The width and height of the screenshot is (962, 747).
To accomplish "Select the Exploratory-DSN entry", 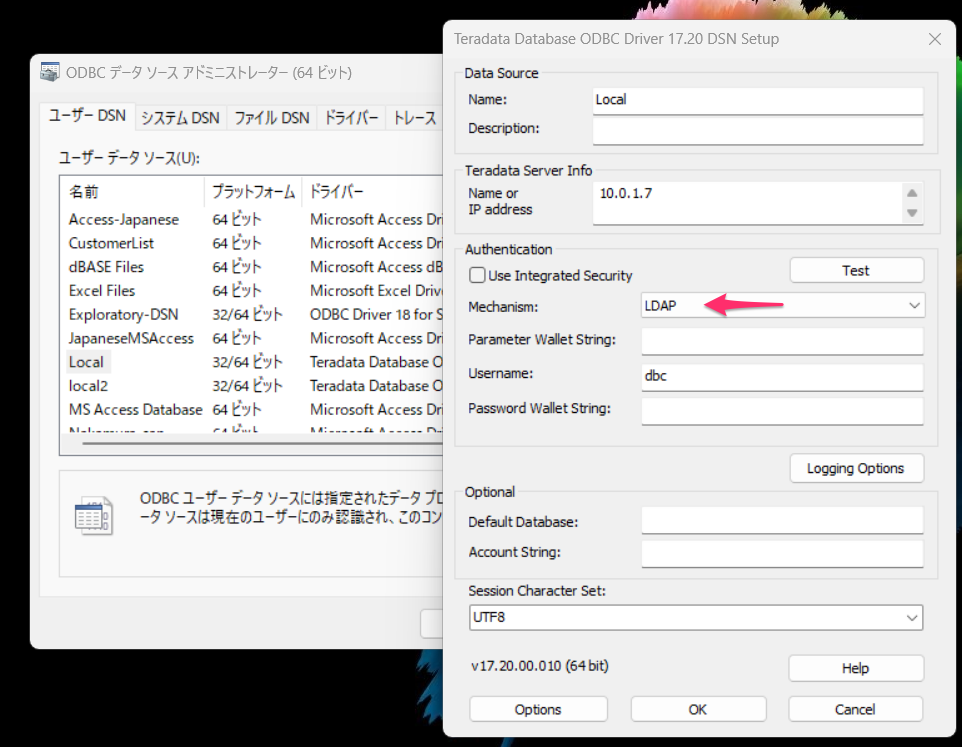I will click(x=254, y=315).
